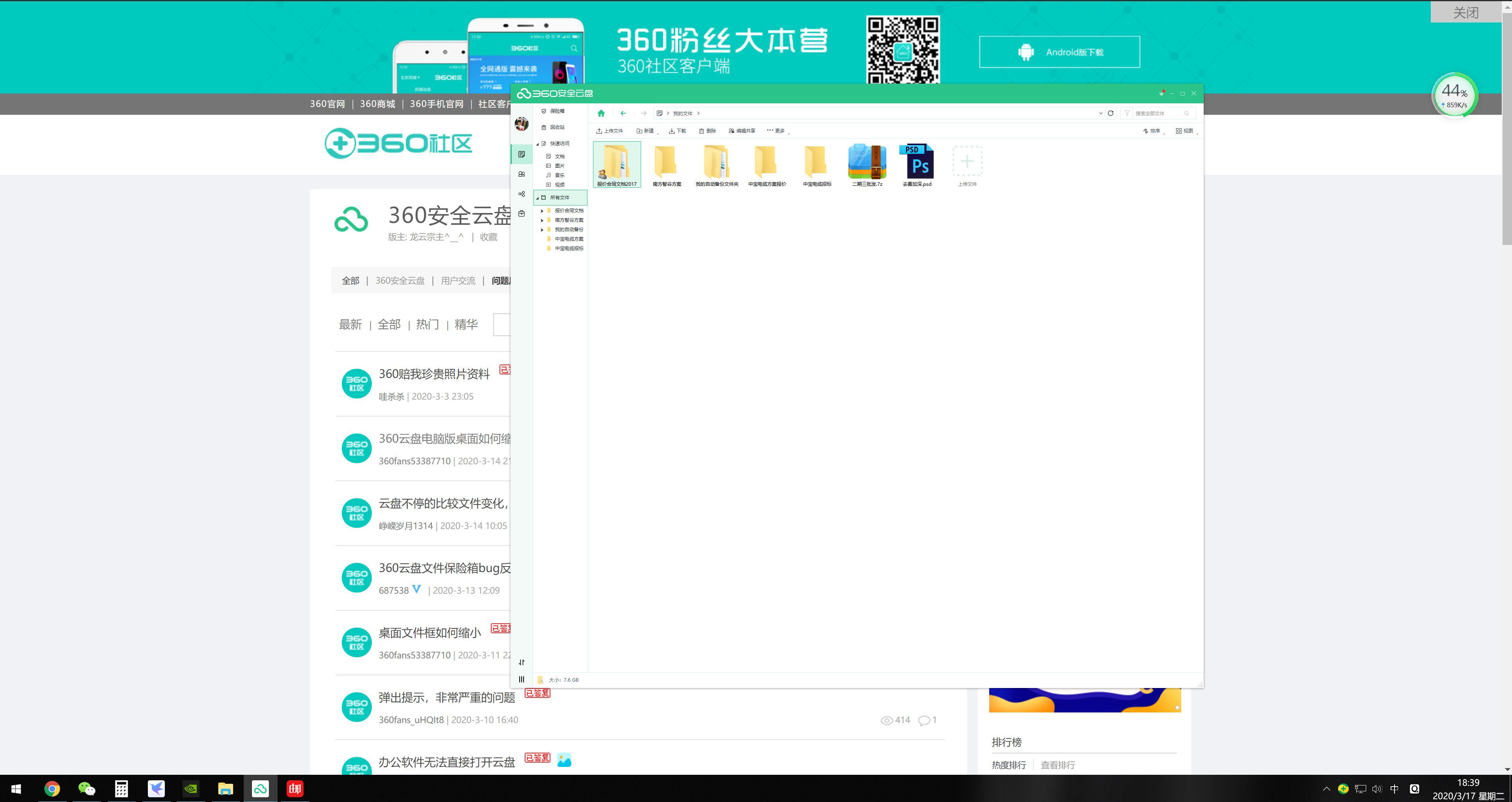The image size is (1512, 802).
Task: Select the 去雾加深.psd file
Action: tap(917, 165)
